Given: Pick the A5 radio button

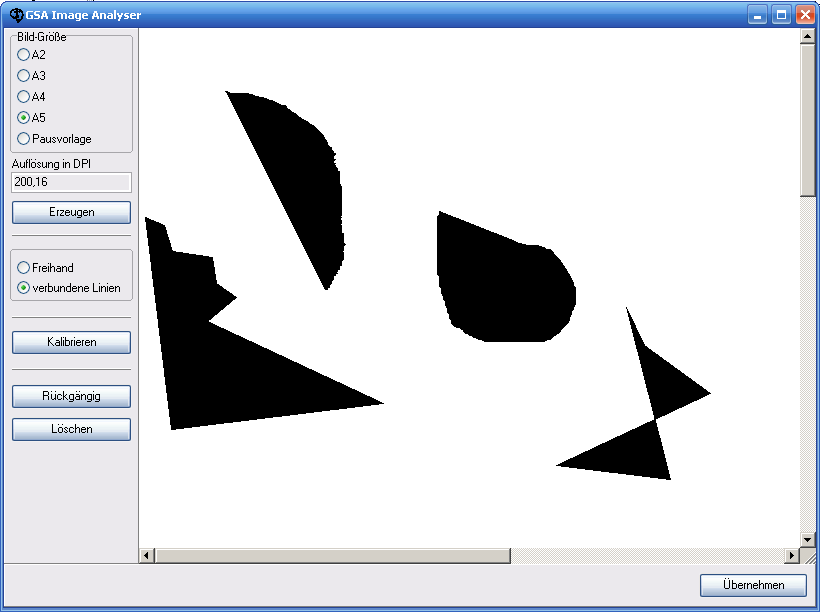Looking at the screenshot, I should tap(24, 118).
